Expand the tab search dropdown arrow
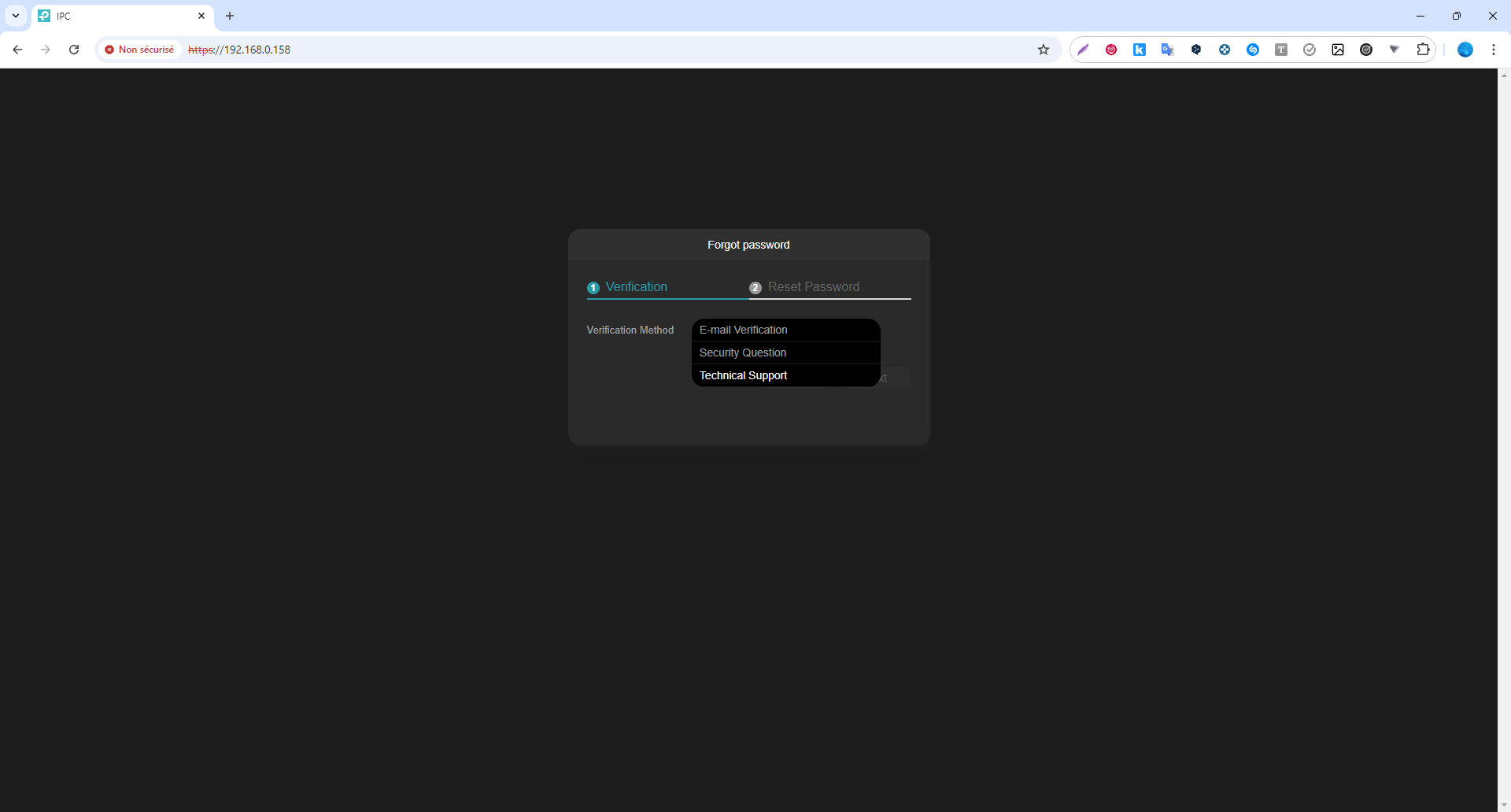The width and height of the screenshot is (1511, 812). click(x=16, y=16)
